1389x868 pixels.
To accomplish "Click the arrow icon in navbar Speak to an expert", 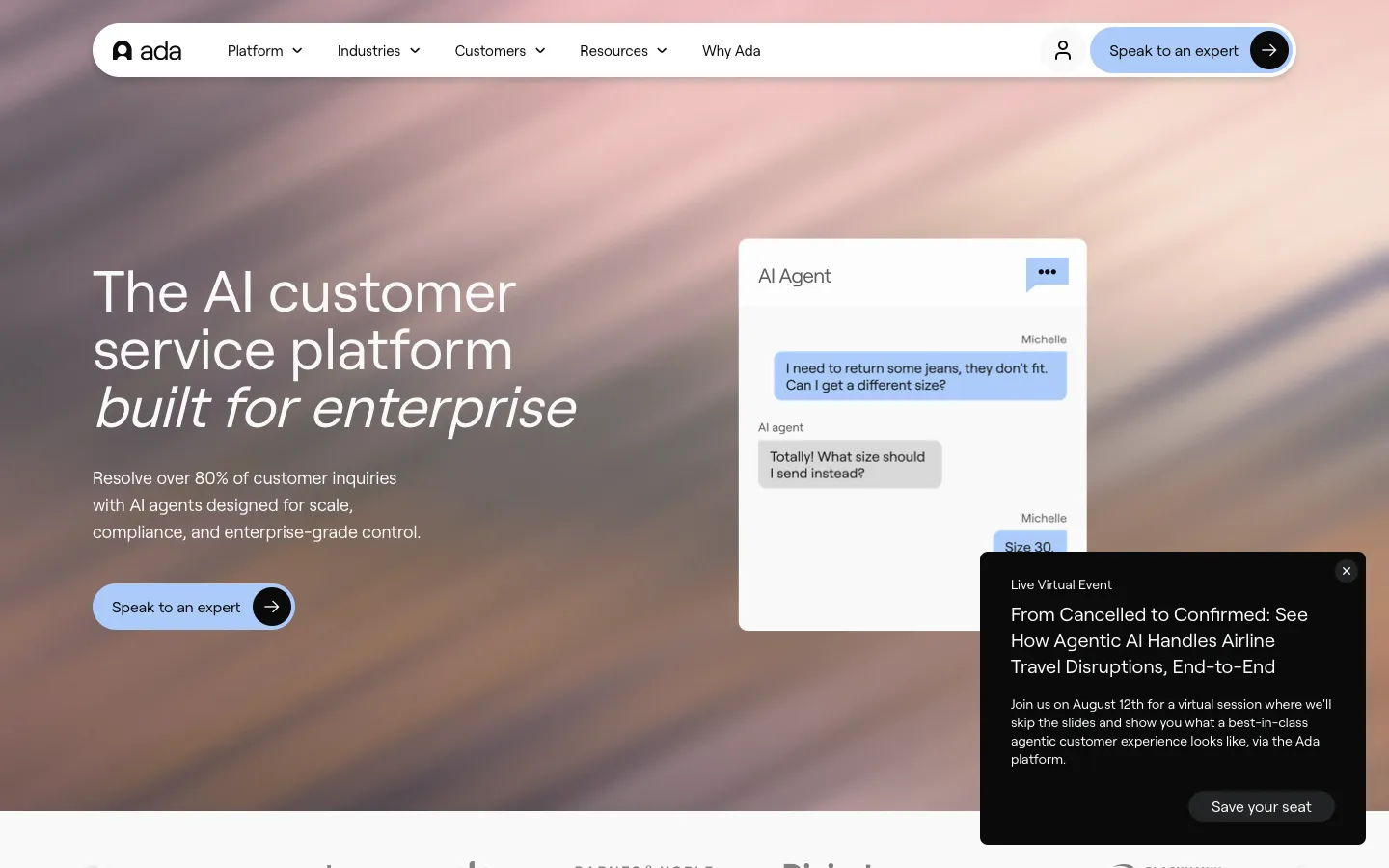I will [x=1269, y=50].
